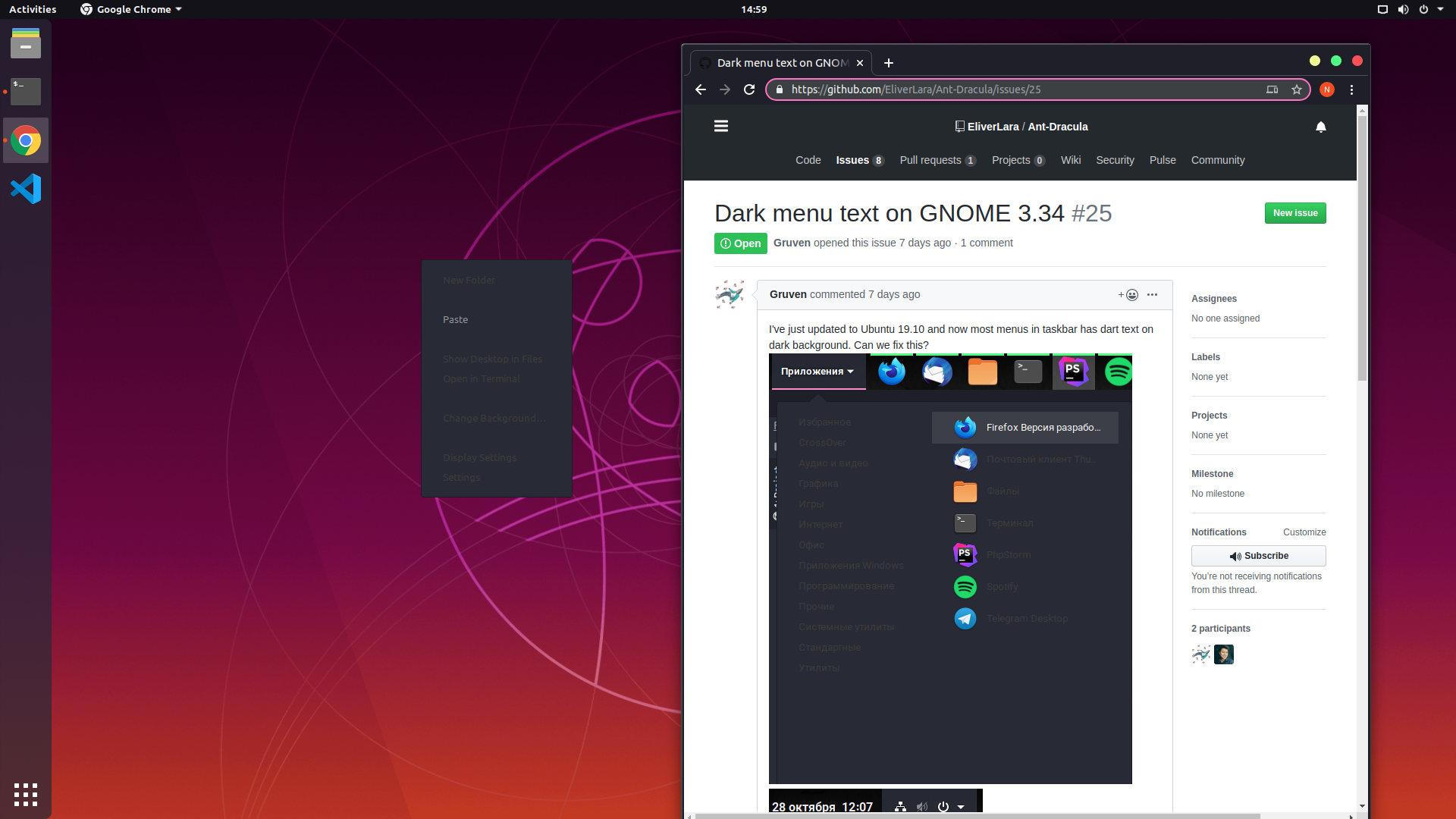
Task: Add emoji reaction to Gruven's comment
Action: click(1128, 295)
